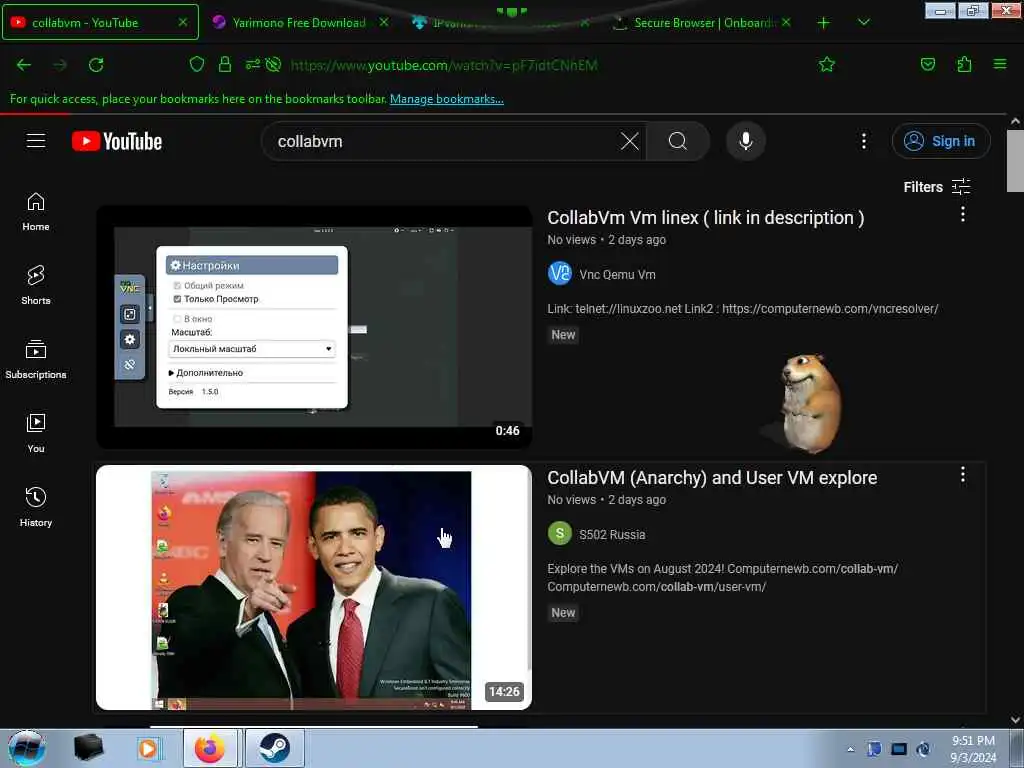Open the YouTube guide hamburger menu
The height and width of the screenshot is (768, 1024).
(x=36, y=141)
